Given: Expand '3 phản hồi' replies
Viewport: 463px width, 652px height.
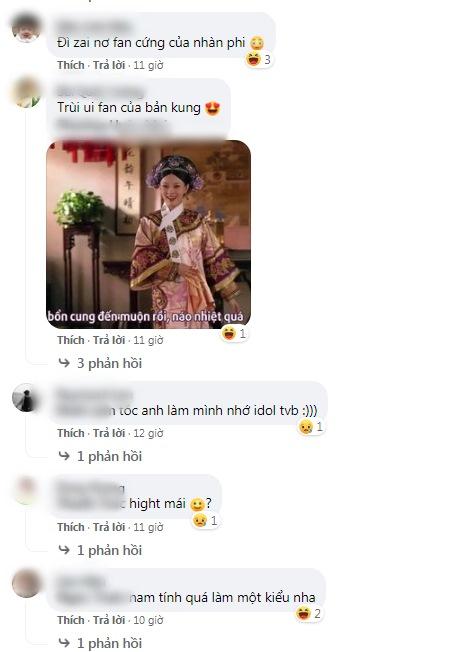Looking at the screenshot, I should pyautogui.click(x=100, y=363).
